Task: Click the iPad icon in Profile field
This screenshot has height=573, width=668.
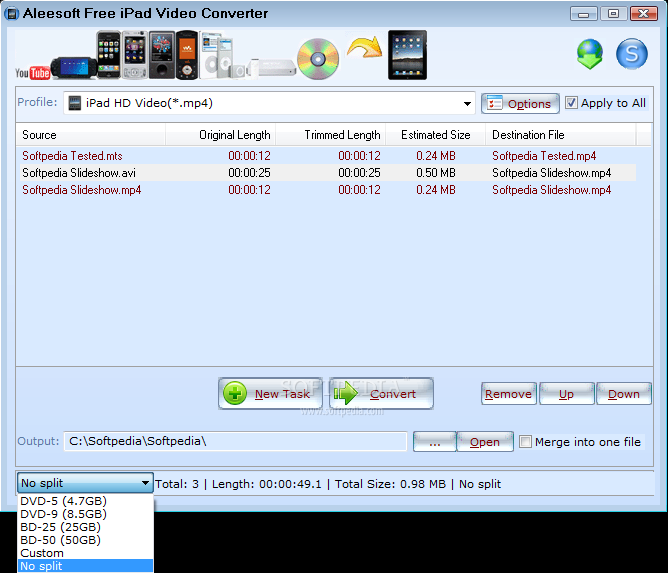Action: click(x=75, y=104)
